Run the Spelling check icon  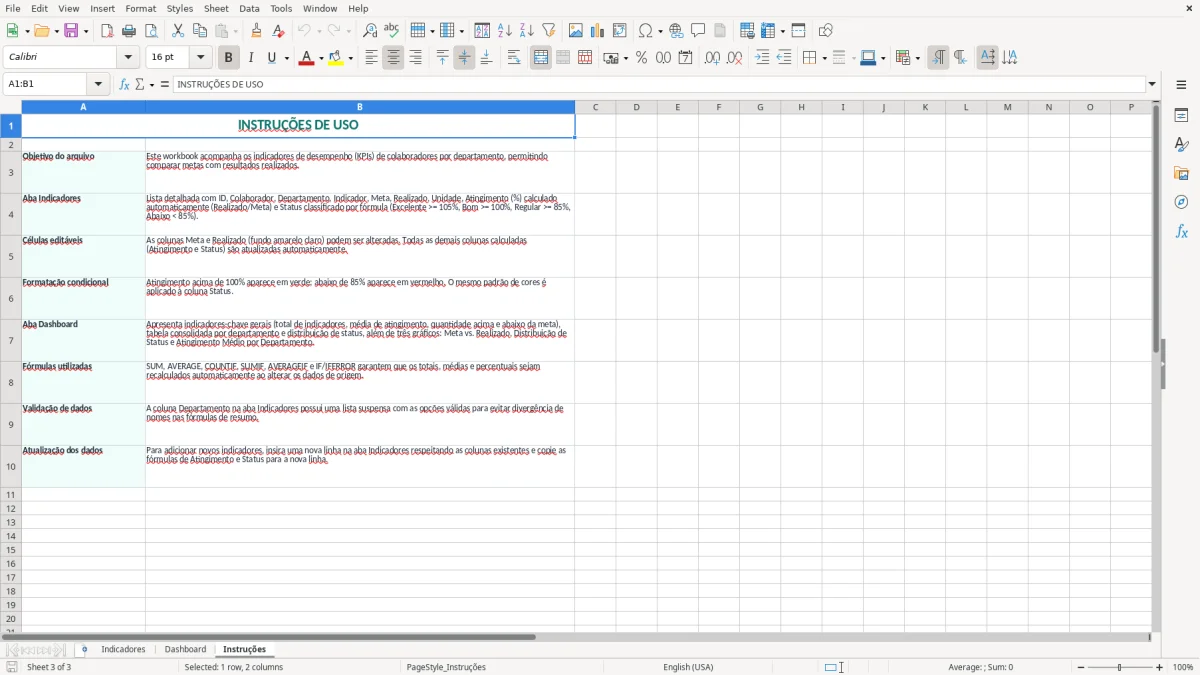point(392,31)
